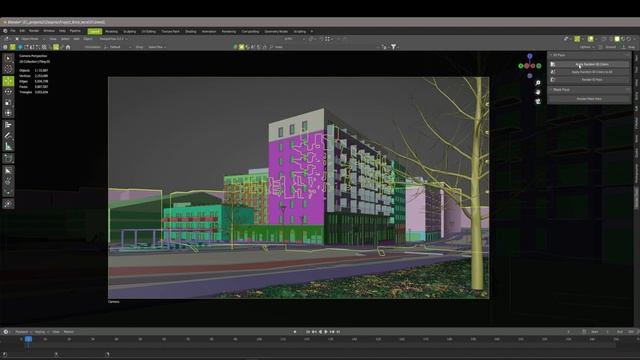Screen dimensions: 640x360
Task: Click the green Y axis on gizmo
Action: (521, 66)
